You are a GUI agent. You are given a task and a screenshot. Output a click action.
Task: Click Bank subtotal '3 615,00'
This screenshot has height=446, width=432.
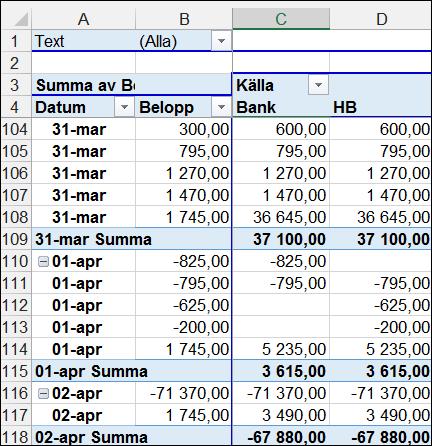pos(281,371)
